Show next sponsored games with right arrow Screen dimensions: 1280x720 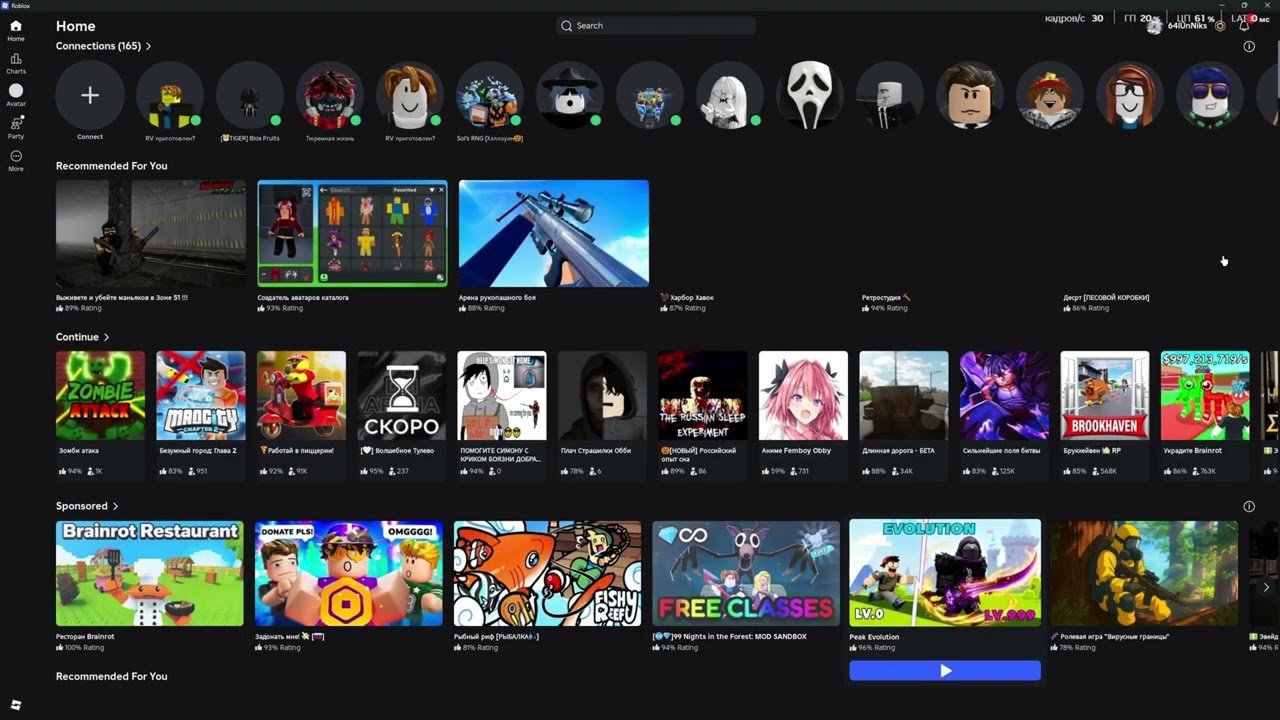1266,587
